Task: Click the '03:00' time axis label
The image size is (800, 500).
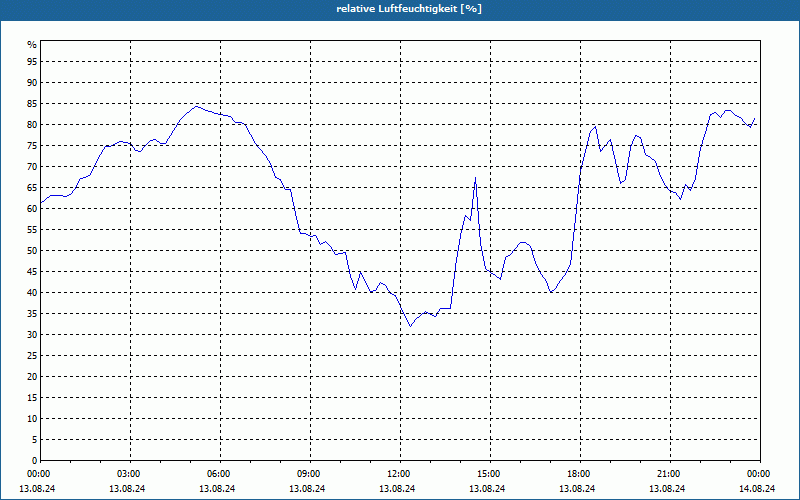Action: tap(128, 474)
